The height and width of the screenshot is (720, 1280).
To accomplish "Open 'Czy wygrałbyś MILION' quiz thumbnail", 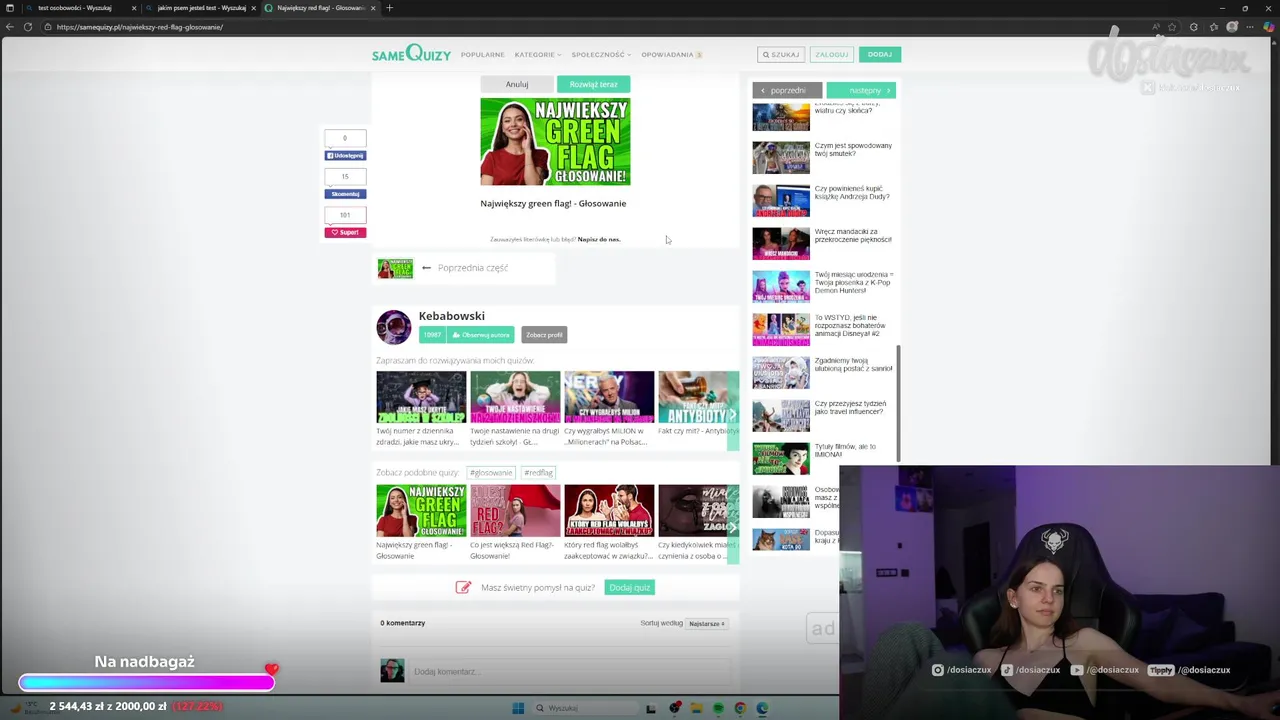I will [609, 397].
